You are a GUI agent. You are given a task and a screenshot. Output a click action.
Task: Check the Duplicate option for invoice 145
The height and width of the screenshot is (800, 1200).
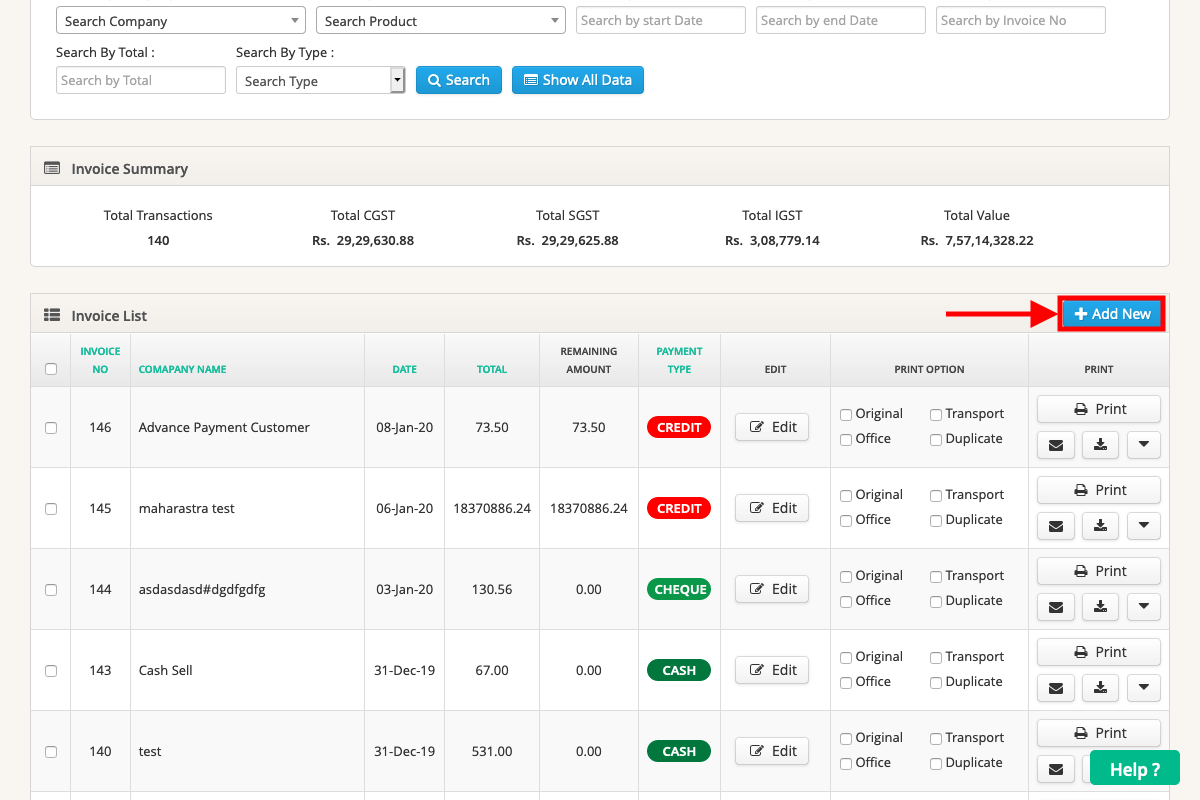pyautogui.click(x=934, y=519)
